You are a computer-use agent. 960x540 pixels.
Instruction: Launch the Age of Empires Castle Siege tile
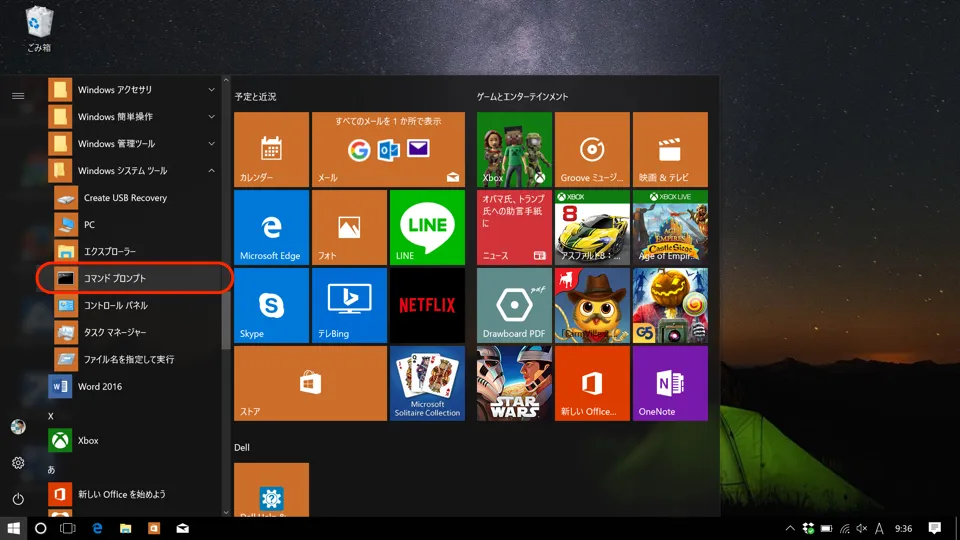(x=670, y=227)
